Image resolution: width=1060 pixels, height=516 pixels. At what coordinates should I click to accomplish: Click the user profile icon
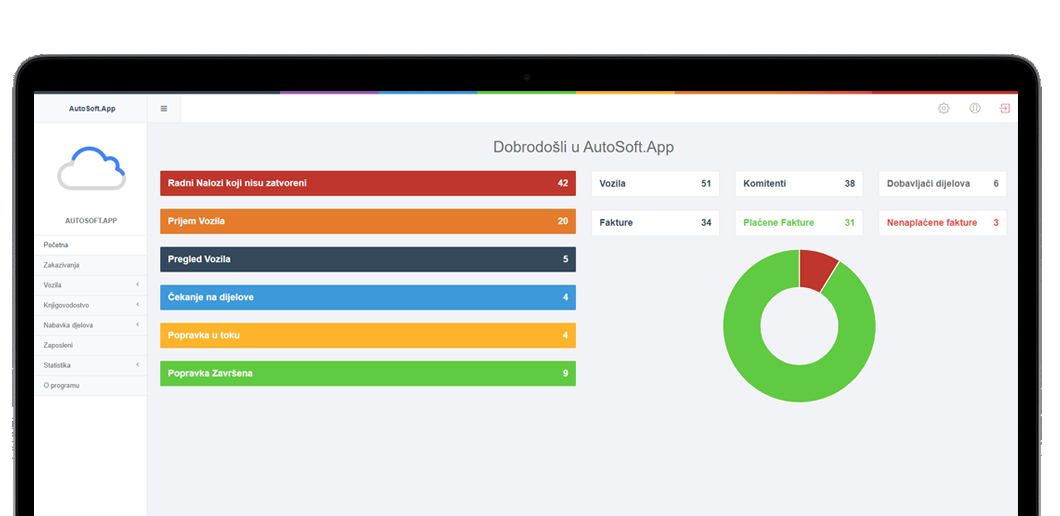(x=974, y=108)
